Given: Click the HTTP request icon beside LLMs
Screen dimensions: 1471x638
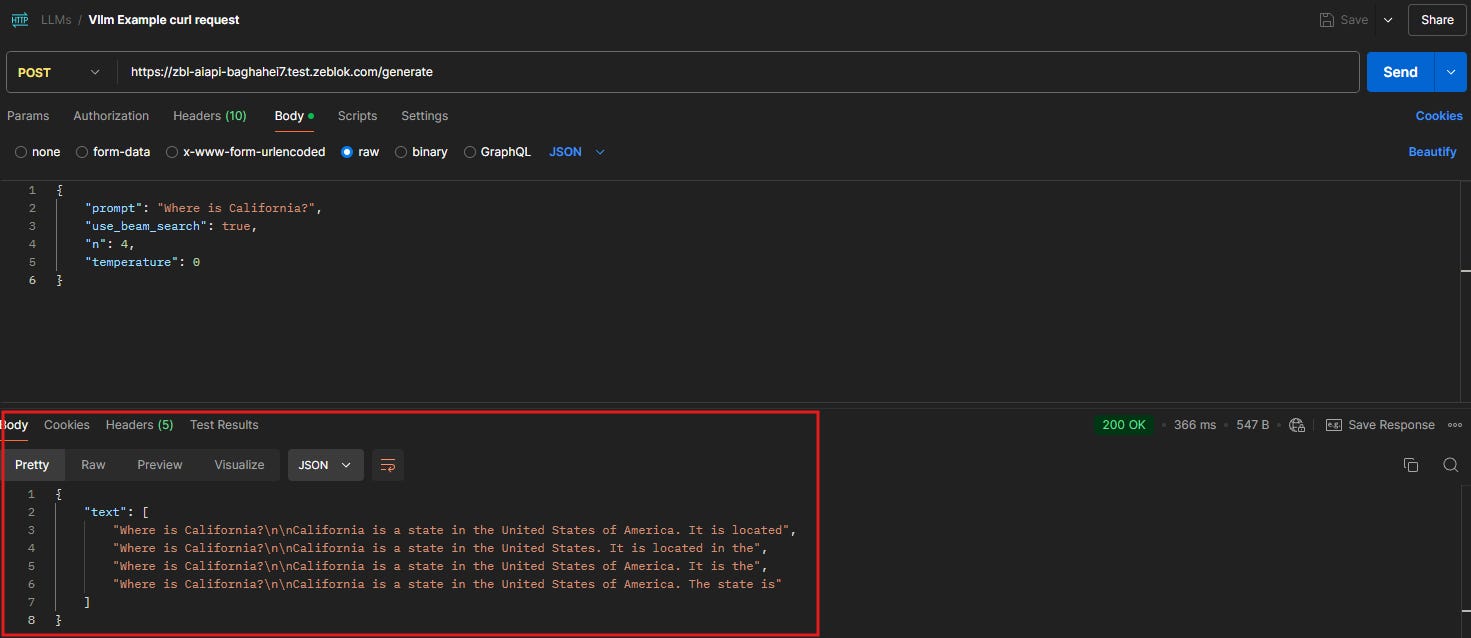Looking at the screenshot, I should (20, 20).
